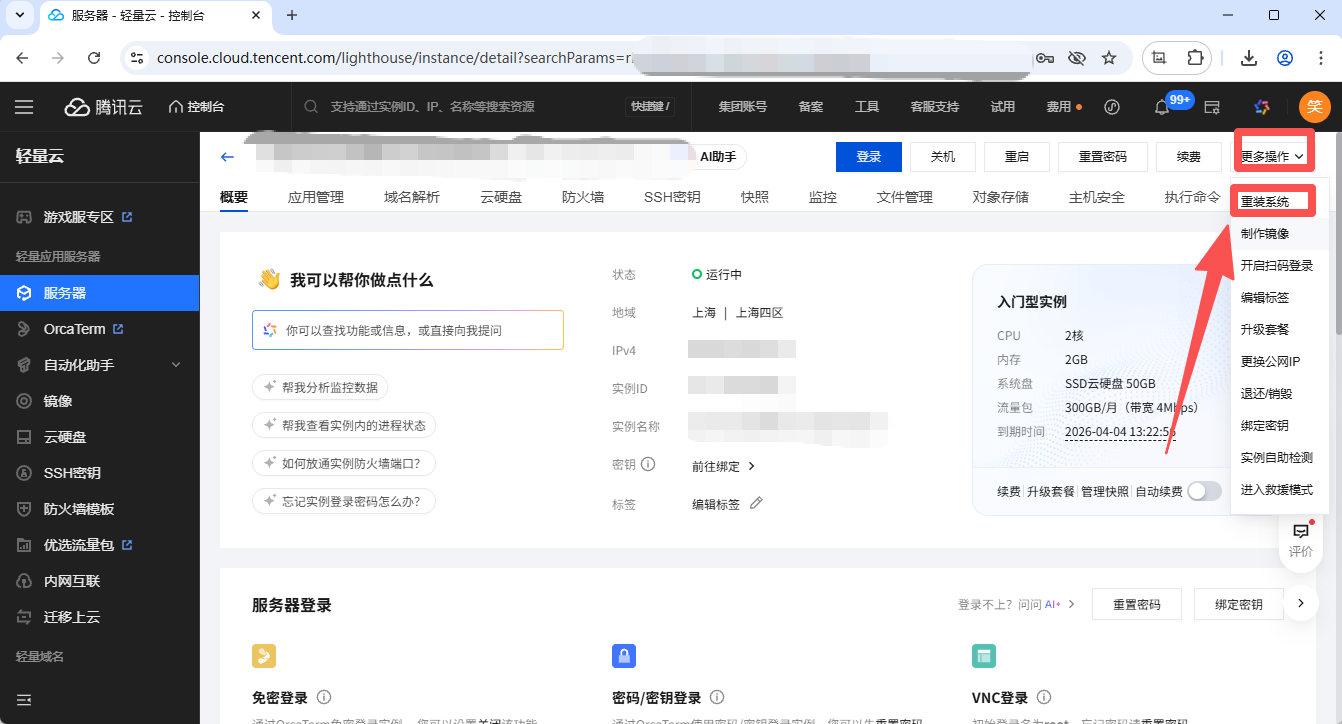The width and height of the screenshot is (1342, 724).
Task: Select 重装系统 from the dropdown menu
Action: tap(1265, 202)
